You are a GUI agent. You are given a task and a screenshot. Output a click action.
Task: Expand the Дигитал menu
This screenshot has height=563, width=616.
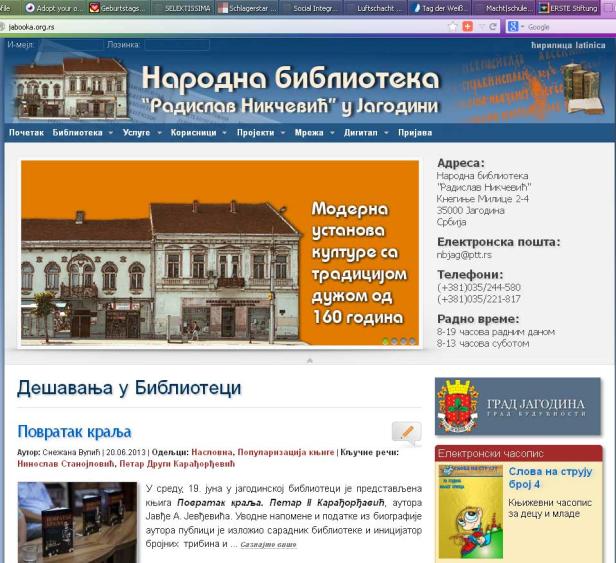pos(366,133)
